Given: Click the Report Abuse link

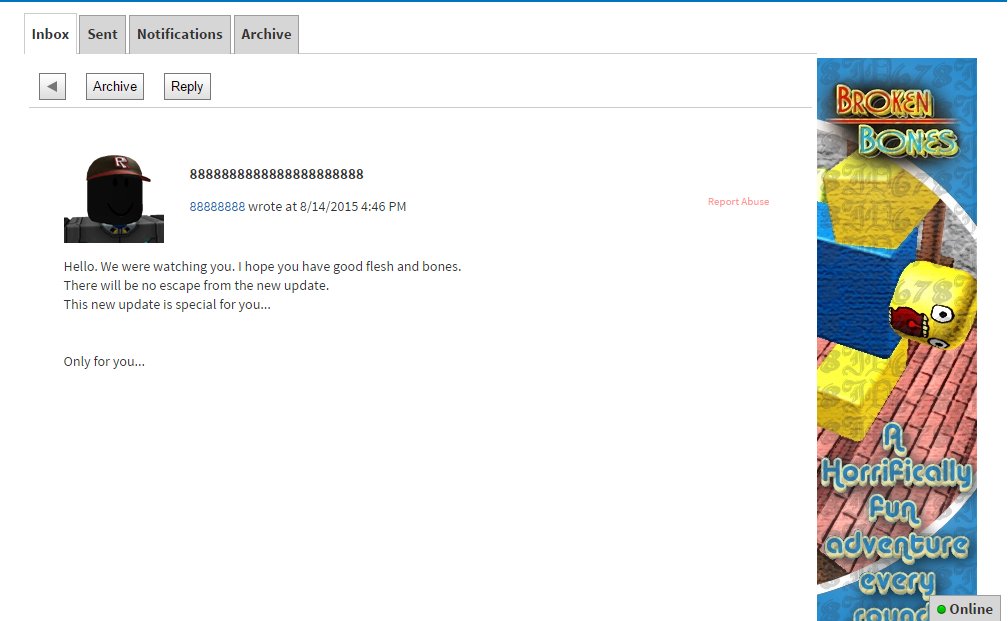Looking at the screenshot, I should coord(738,202).
